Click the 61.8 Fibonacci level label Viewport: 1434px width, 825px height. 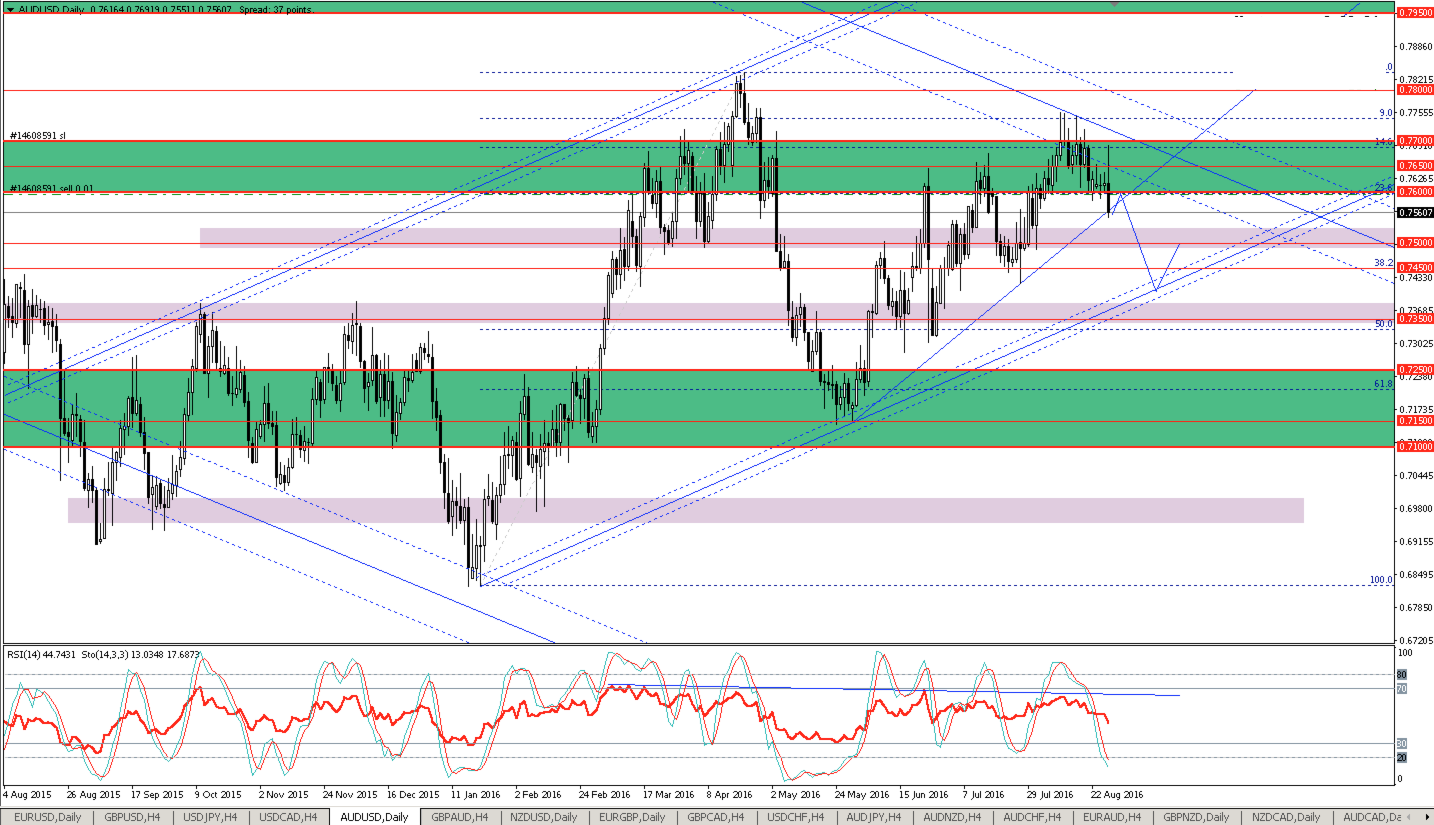(x=1383, y=384)
